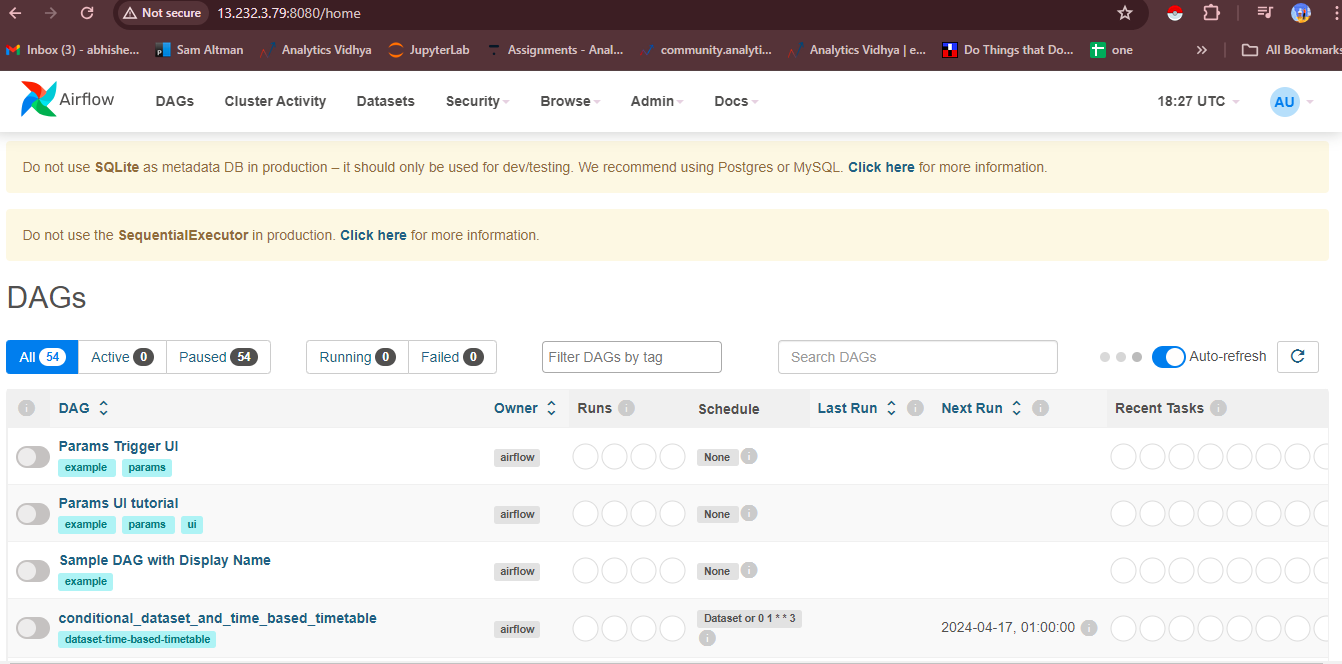The width and height of the screenshot is (1342, 664).
Task: Click schedule info icon for Sample DAG with Display Name
Action: (x=749, y=570)
